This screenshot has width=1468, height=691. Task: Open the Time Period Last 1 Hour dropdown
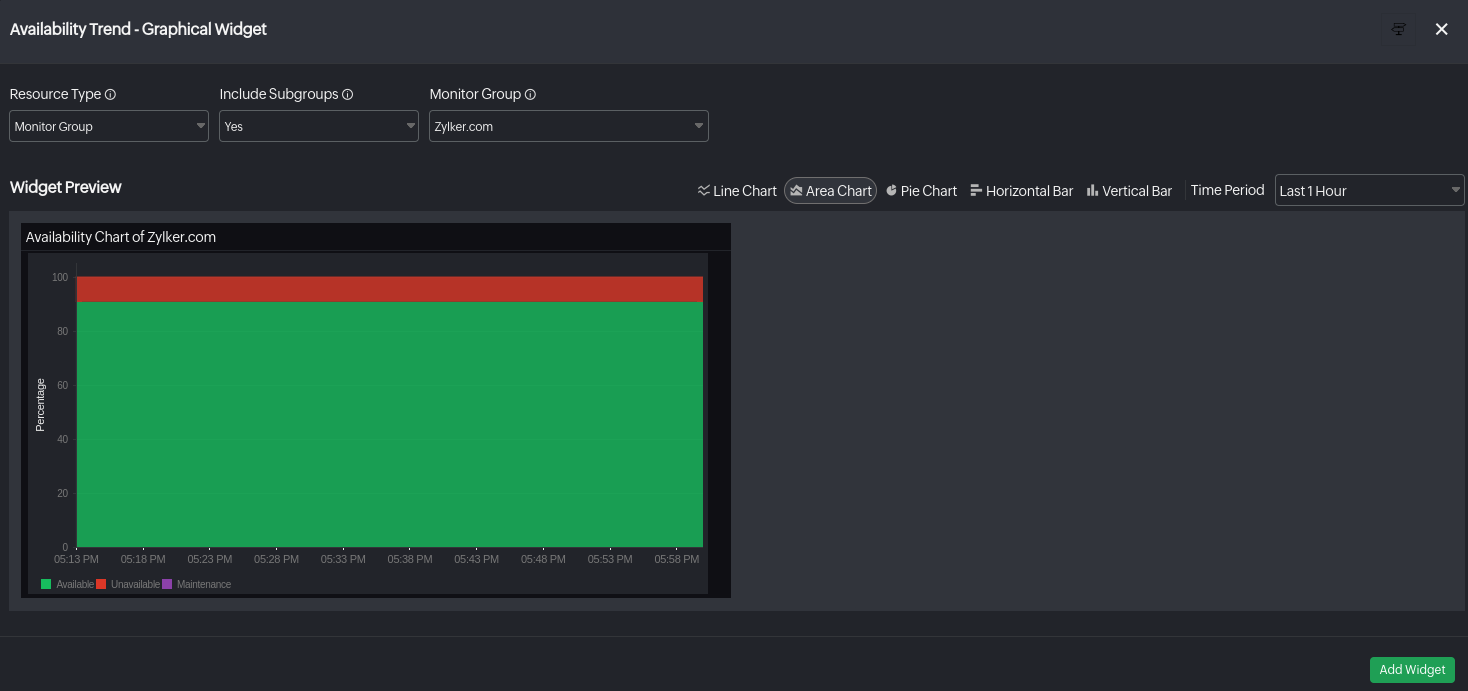click(1369, 190)
